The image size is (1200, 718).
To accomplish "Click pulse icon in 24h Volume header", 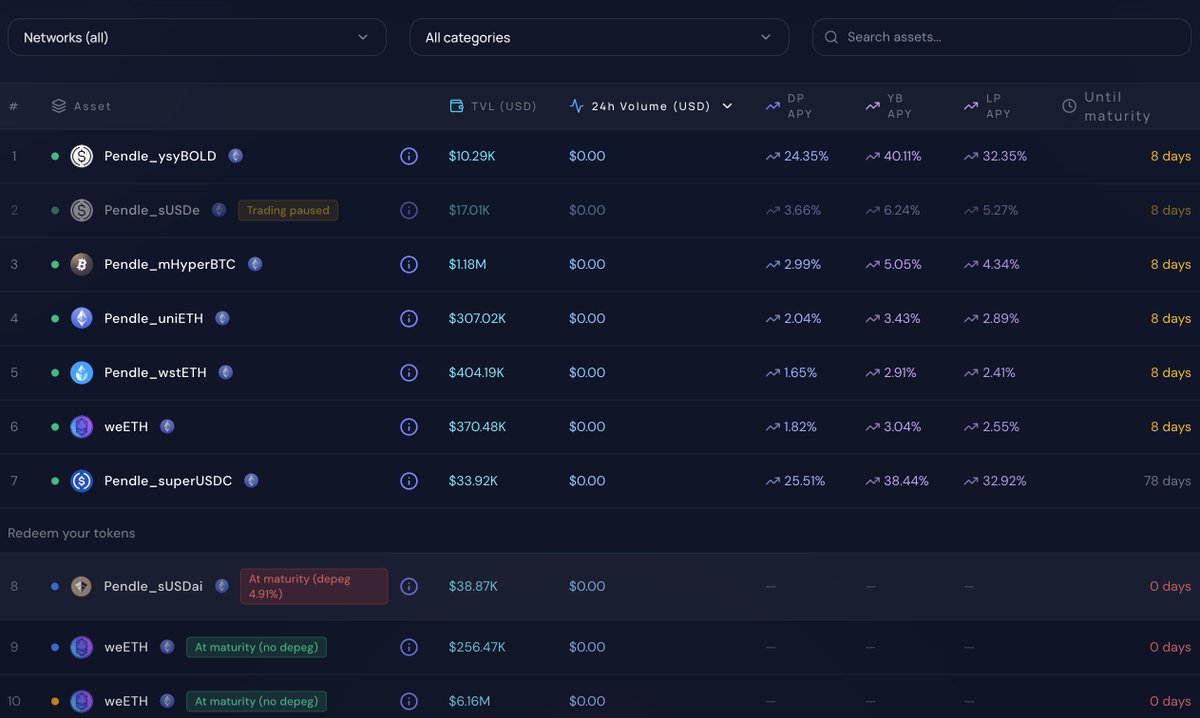I will point(576,105).
